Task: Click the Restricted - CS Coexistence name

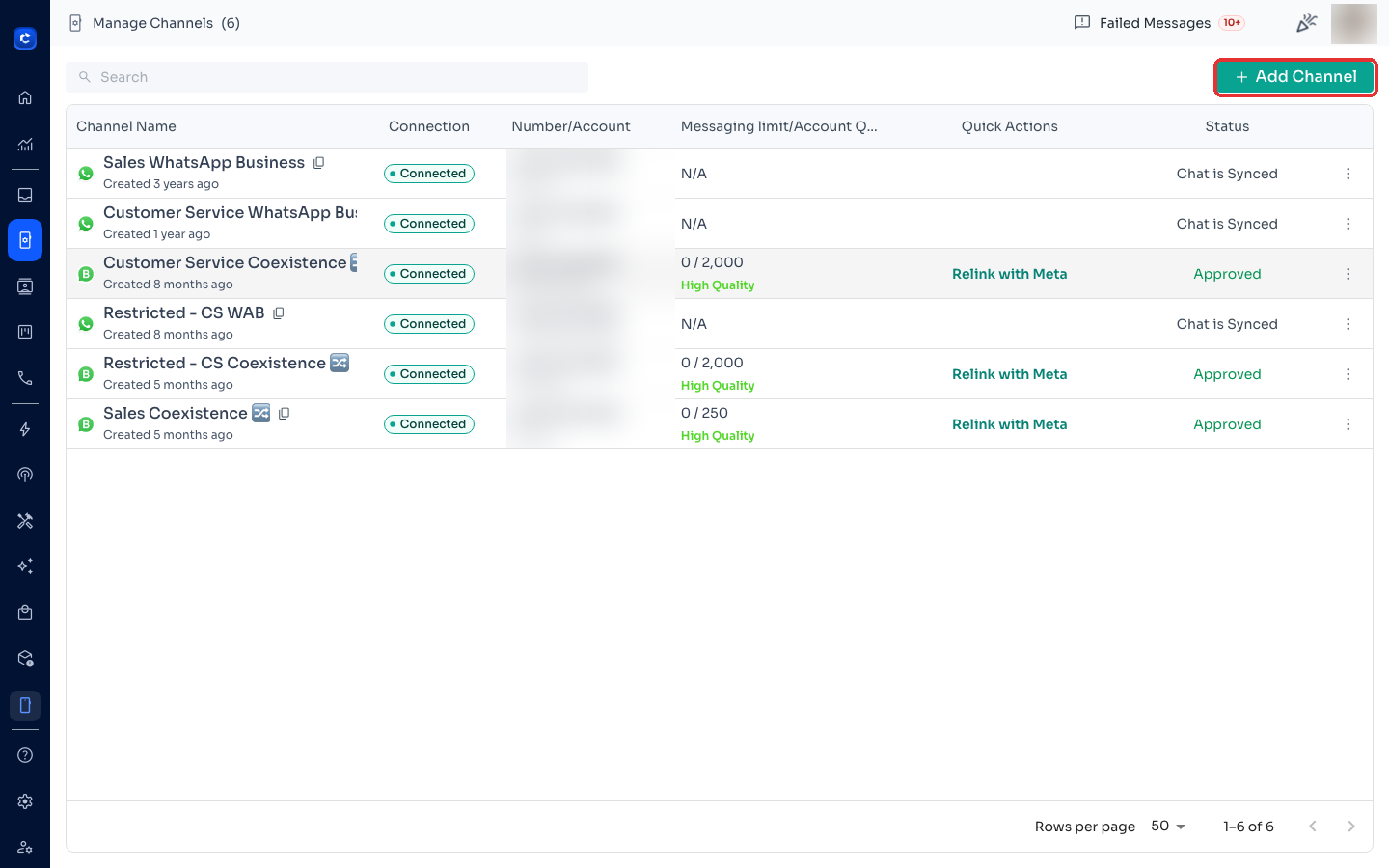Action: tap(214, 363)
